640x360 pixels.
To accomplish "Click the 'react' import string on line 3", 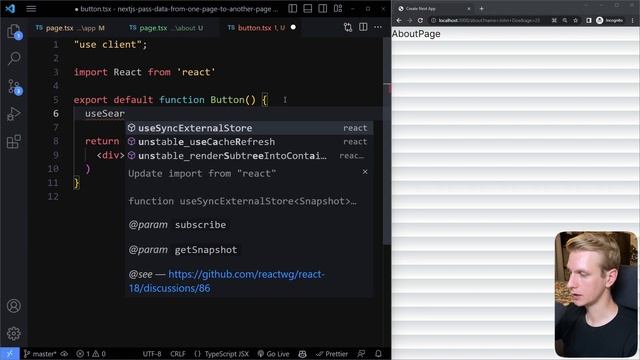I will (x=196, y=72).
